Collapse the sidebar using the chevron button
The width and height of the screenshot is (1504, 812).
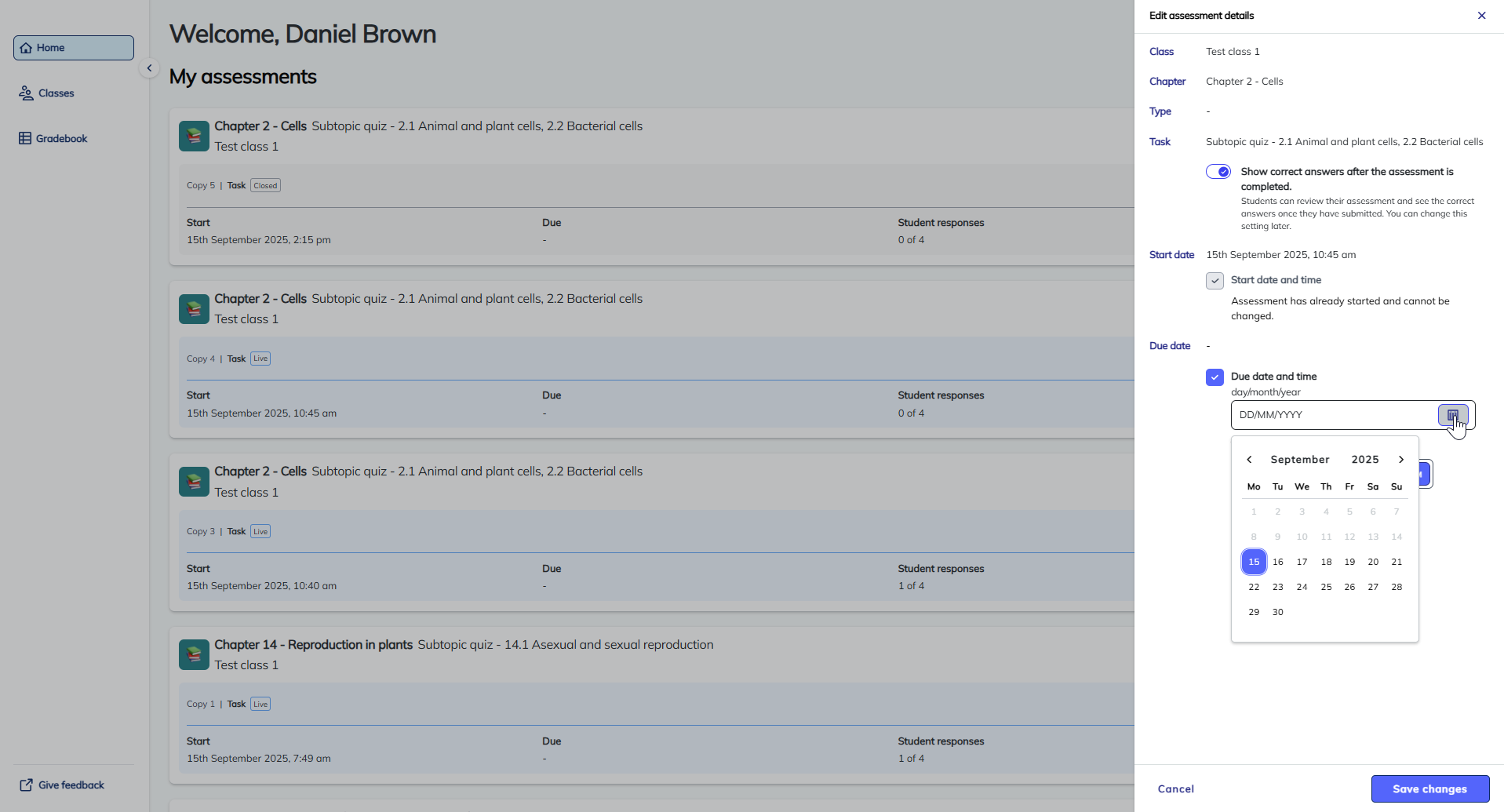coord(149,68)
